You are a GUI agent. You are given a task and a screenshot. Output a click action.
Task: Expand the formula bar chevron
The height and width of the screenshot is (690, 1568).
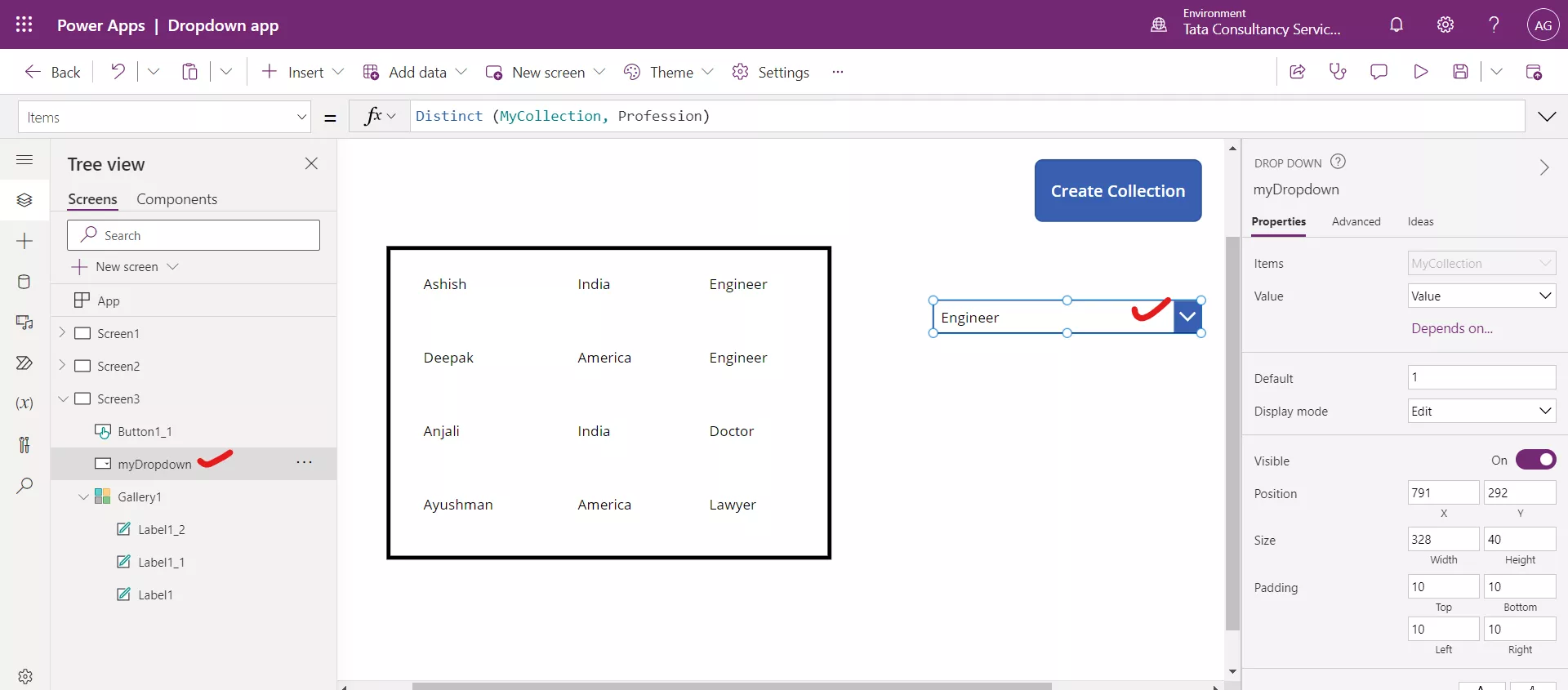[x=1547, y=117]
